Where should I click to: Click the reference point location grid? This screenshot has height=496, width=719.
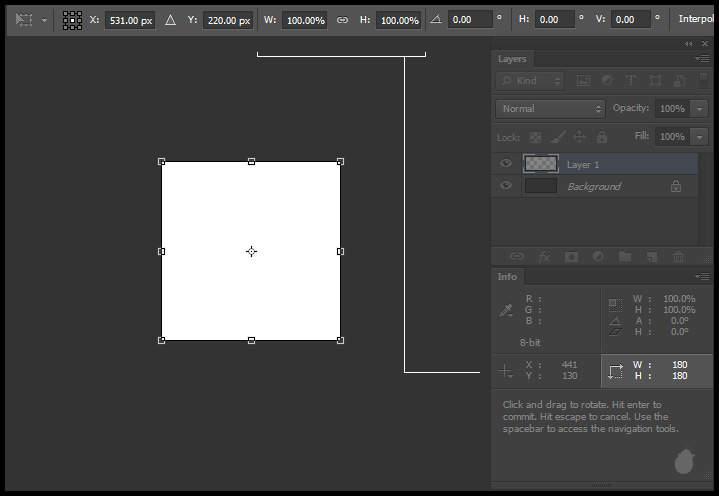coord(73,19)
